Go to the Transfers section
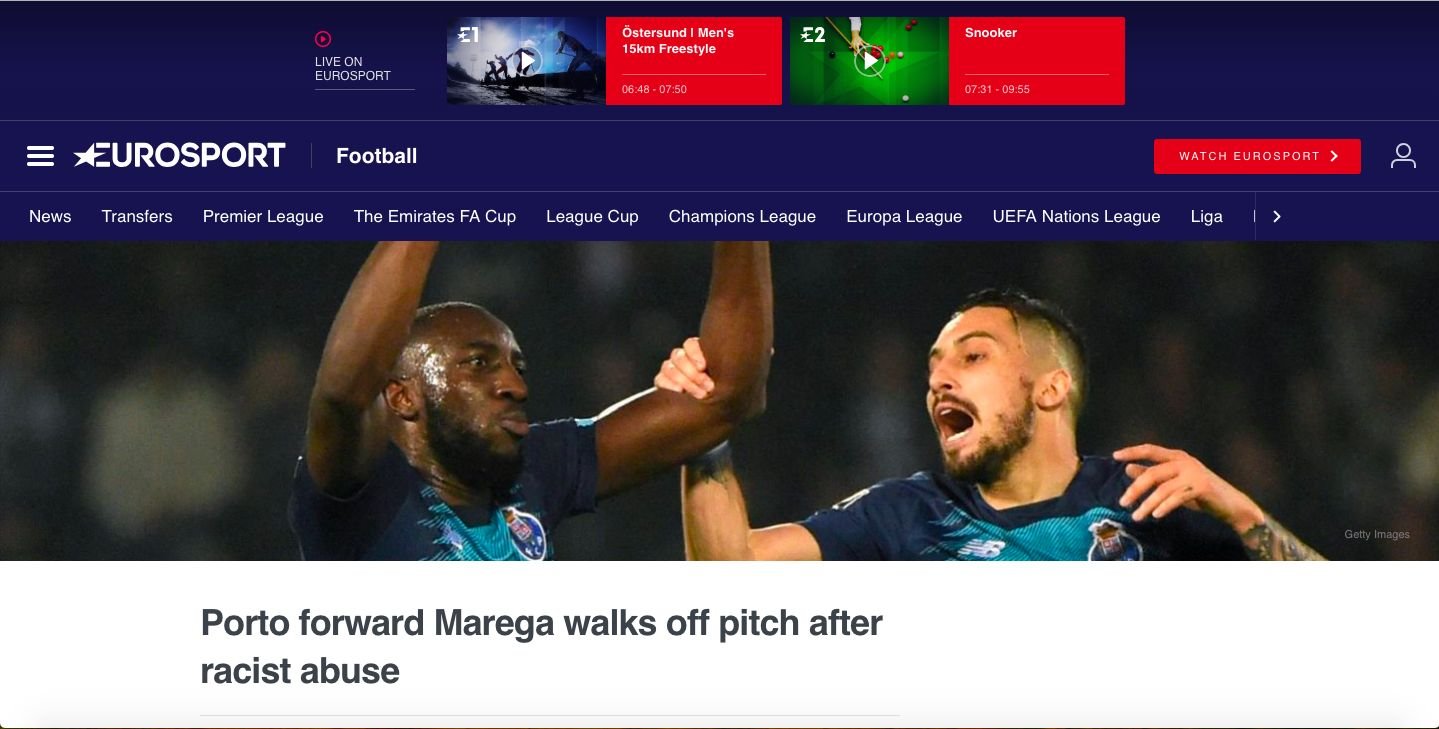Screen dimensions: 1439x729 (137, 216)
